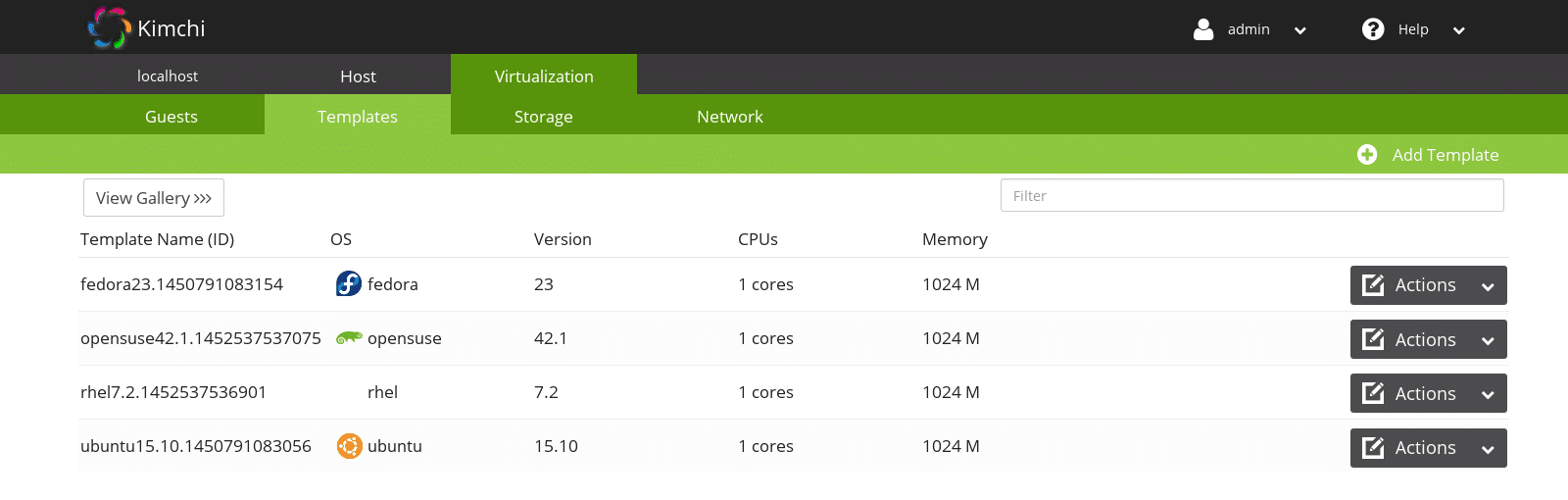Click 1 cores cell in fedora23 row

tap(766, 284)
